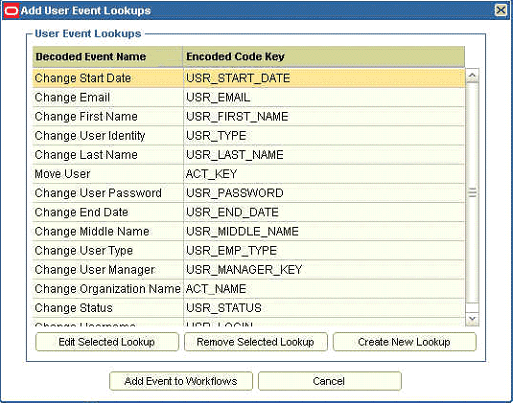Viewport: 513px width, 403px height.
Task: Click the USR_MANAGER_KEY code key cell
Action: click(324, 270)
